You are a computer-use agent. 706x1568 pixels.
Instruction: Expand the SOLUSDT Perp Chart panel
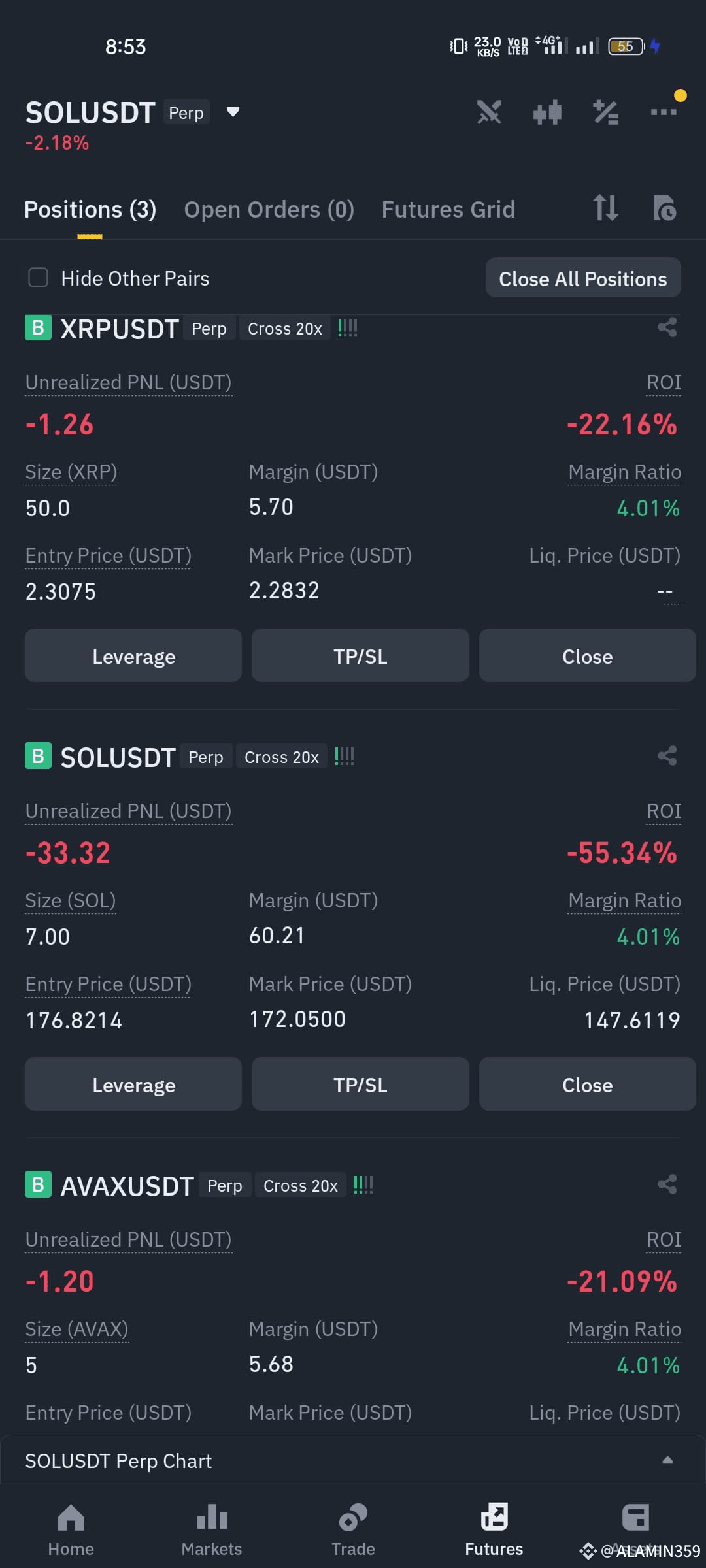(353, 1460)
